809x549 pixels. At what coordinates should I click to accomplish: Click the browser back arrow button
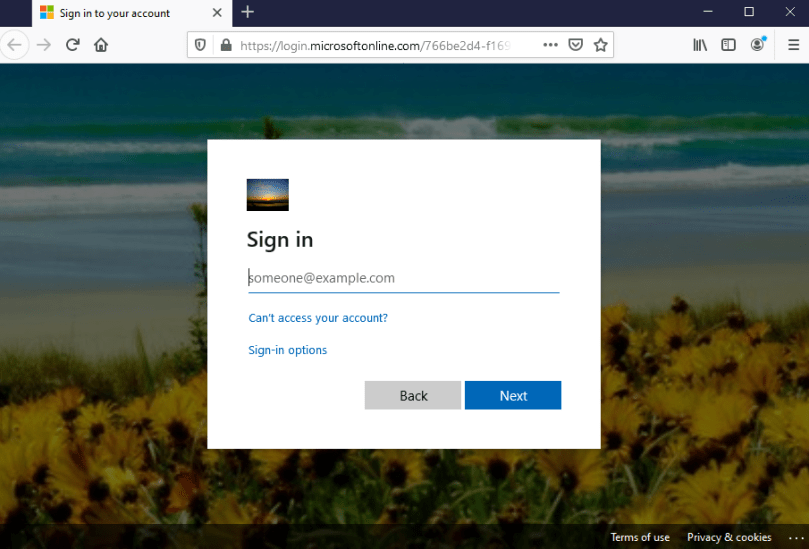(13, 45)
